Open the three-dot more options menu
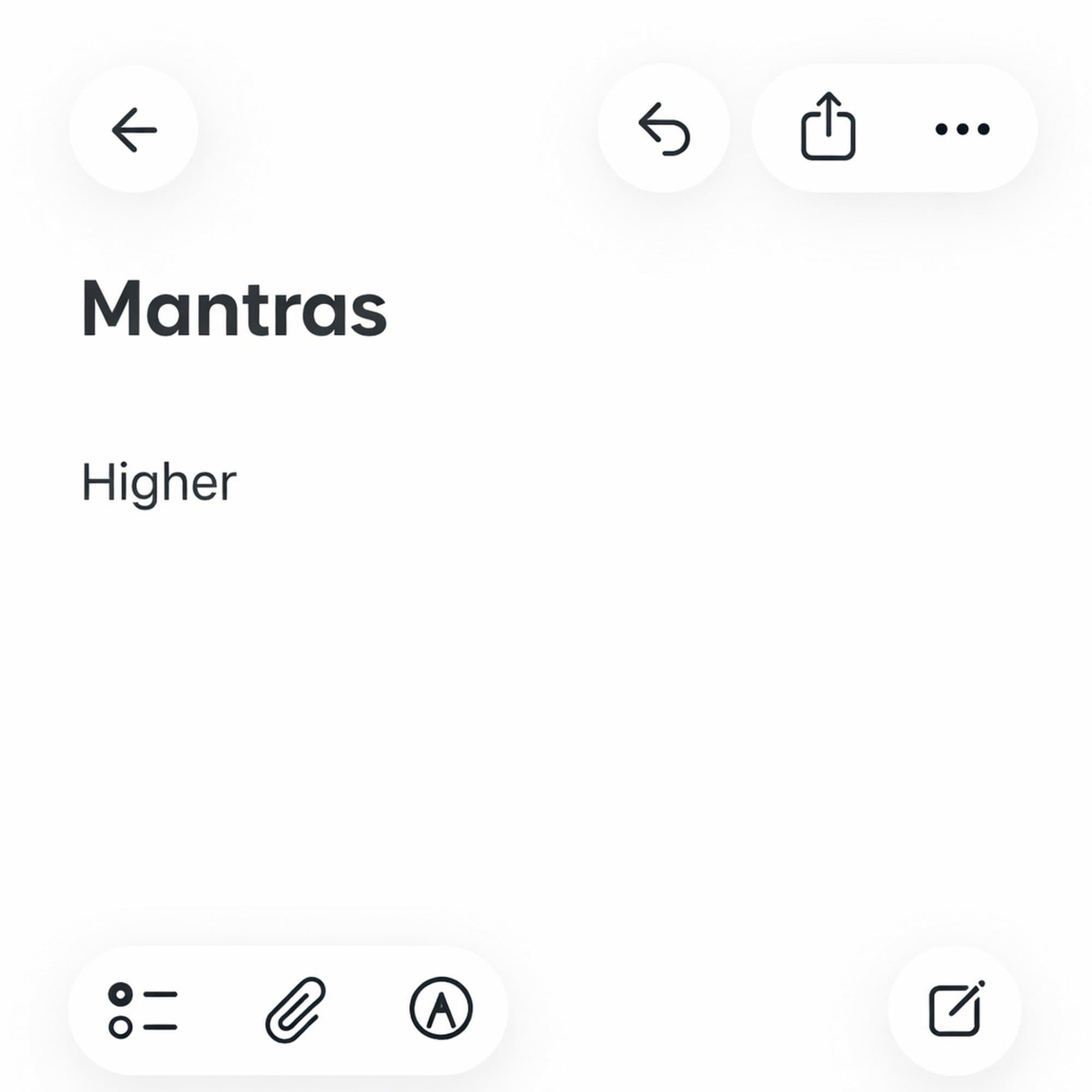This screenshot has width=1092, height=1092. 962,129
